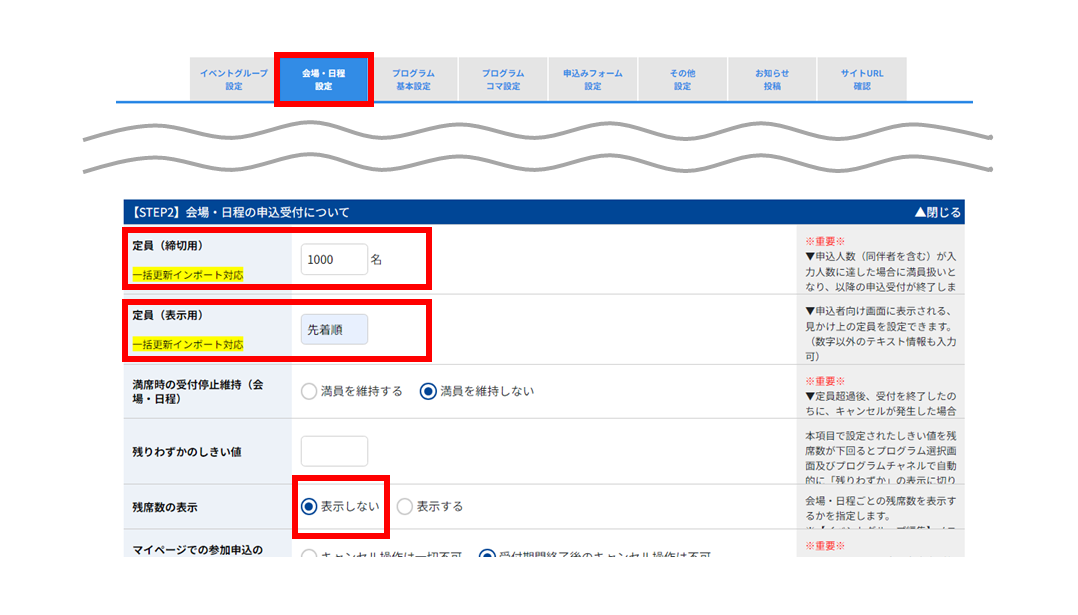Image resolution: width=1078 pixels, height=615 pixels.
Task: Click 一括更新インポート対応 under 定員（締切用）
Action: click(x=188, y=275)
